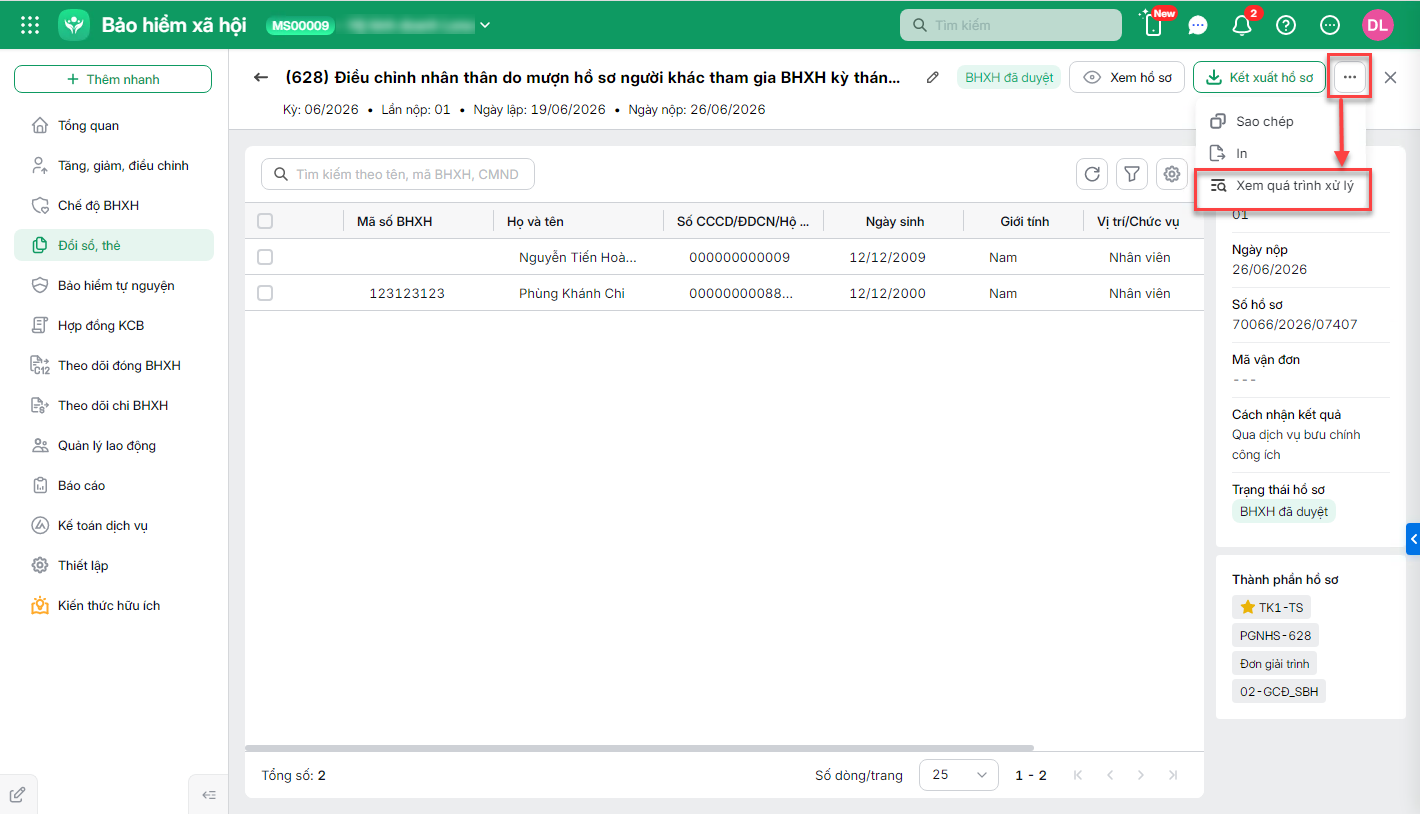Screen dimensions: 1420x814
Task: Open Tăng, giảm, điều chỉnh in sidebar
Action: click(x=114, y=165)
